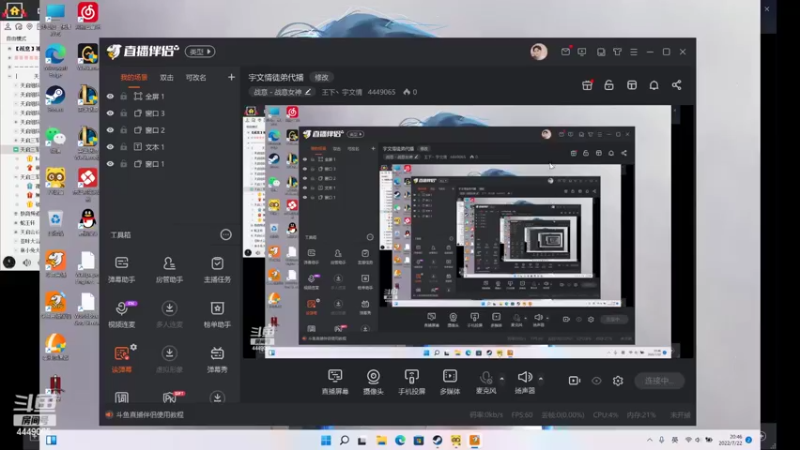The image size is (800, 450).
Task: Click the user avatar picture
Action: click(x=539, y=52)
